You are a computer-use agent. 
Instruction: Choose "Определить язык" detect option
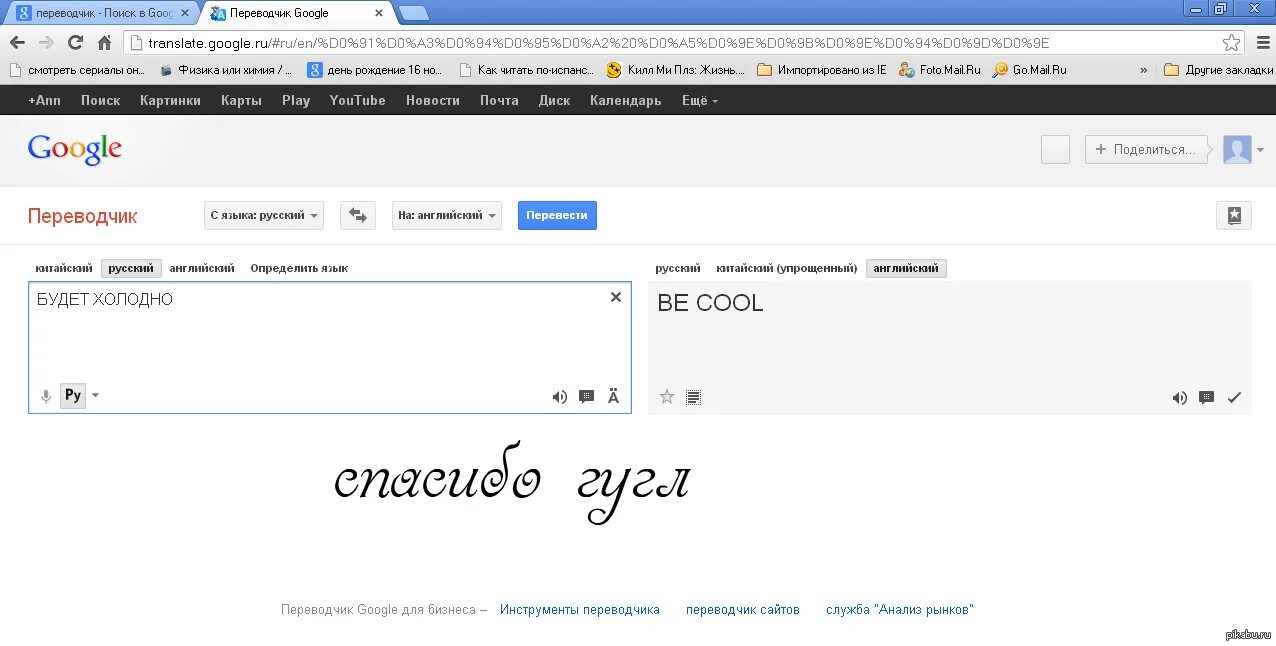point(299,268)
